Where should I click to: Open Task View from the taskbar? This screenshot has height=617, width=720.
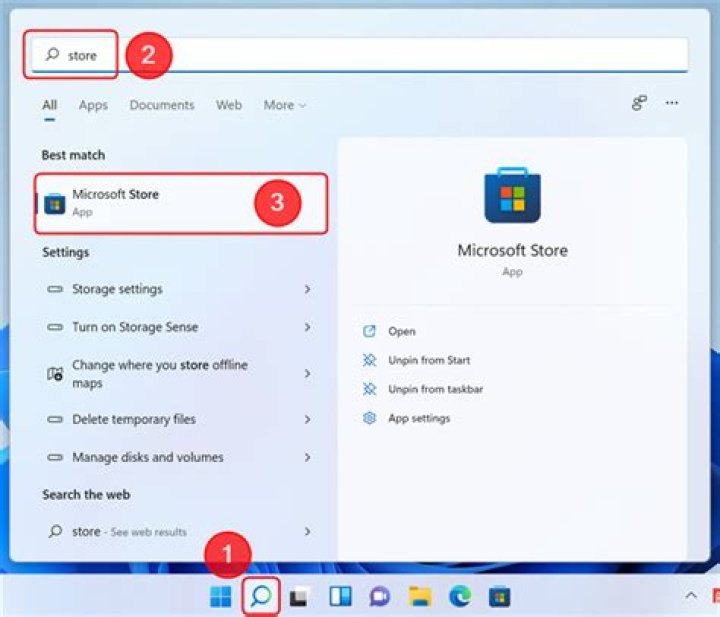tap(299, 597)
